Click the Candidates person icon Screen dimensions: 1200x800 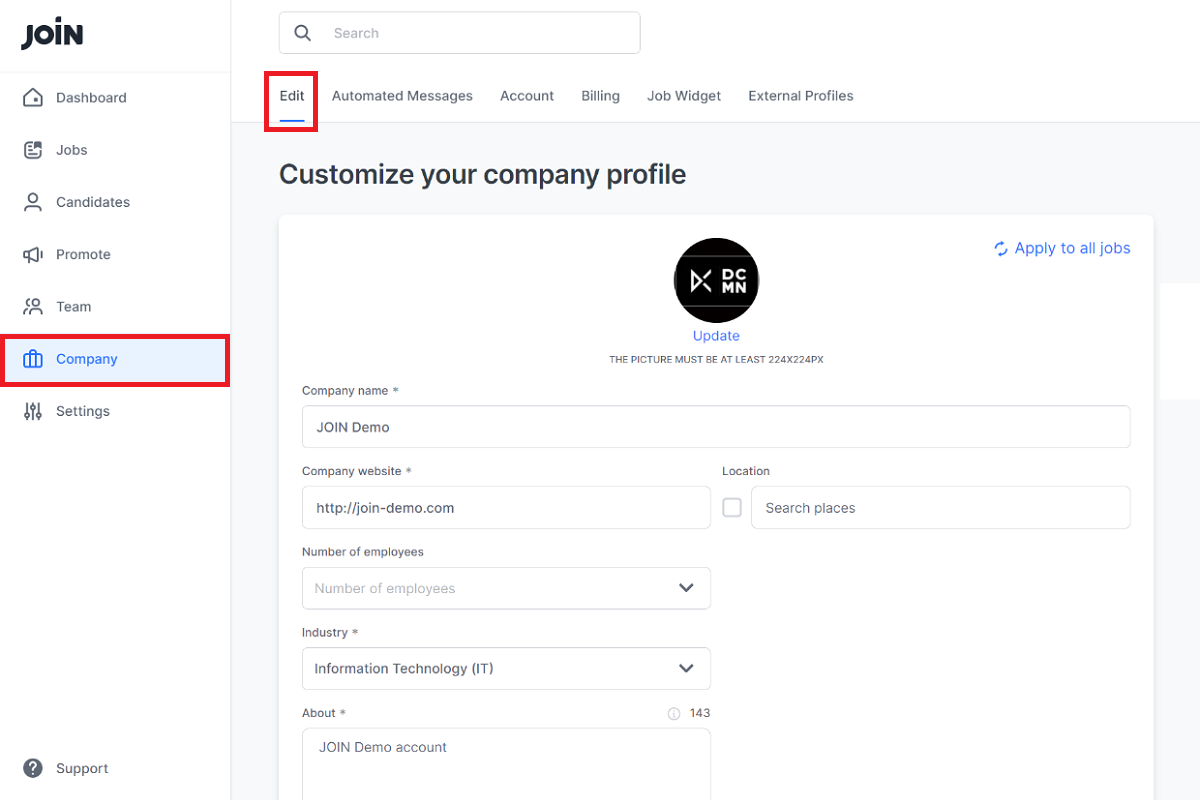(33, 202)
